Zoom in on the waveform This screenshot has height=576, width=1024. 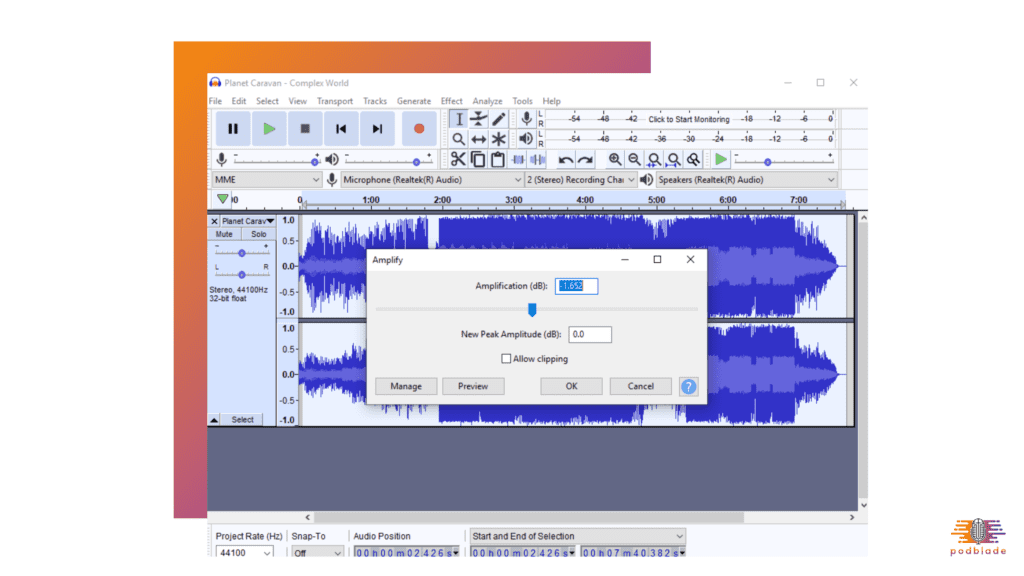[x=615, y=159]
